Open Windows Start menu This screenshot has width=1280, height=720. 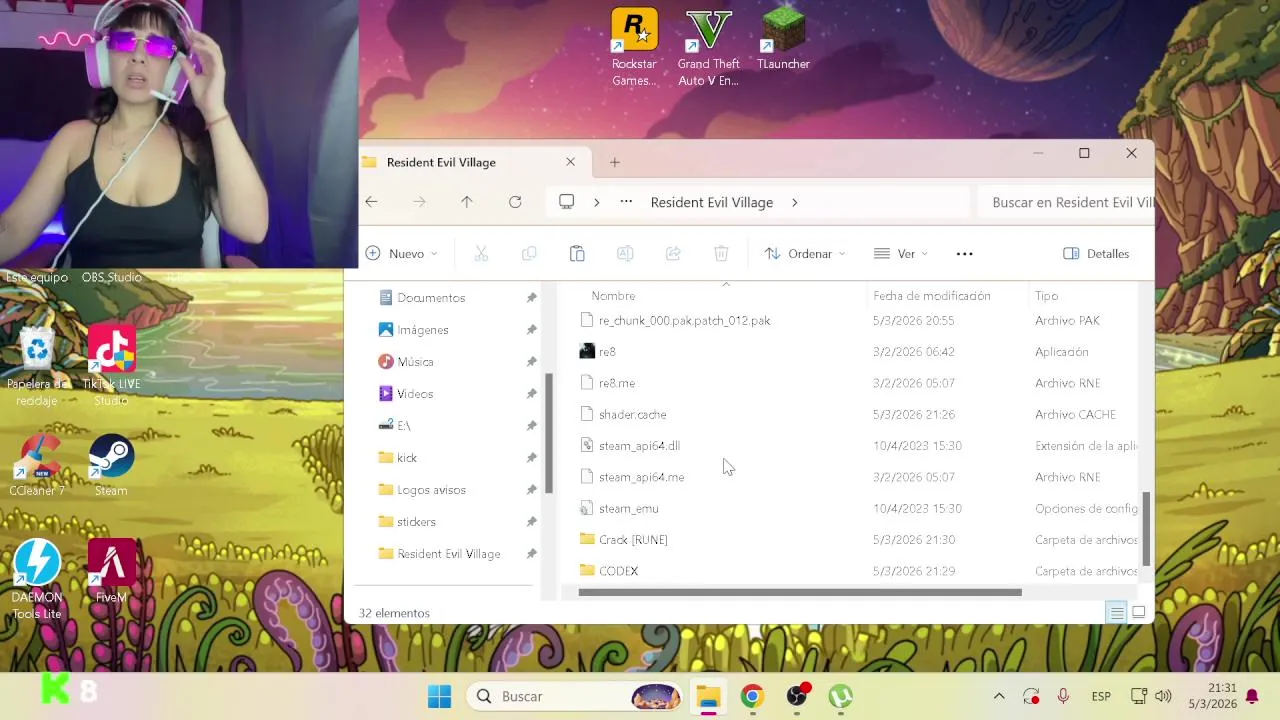(x=439, y=696)
